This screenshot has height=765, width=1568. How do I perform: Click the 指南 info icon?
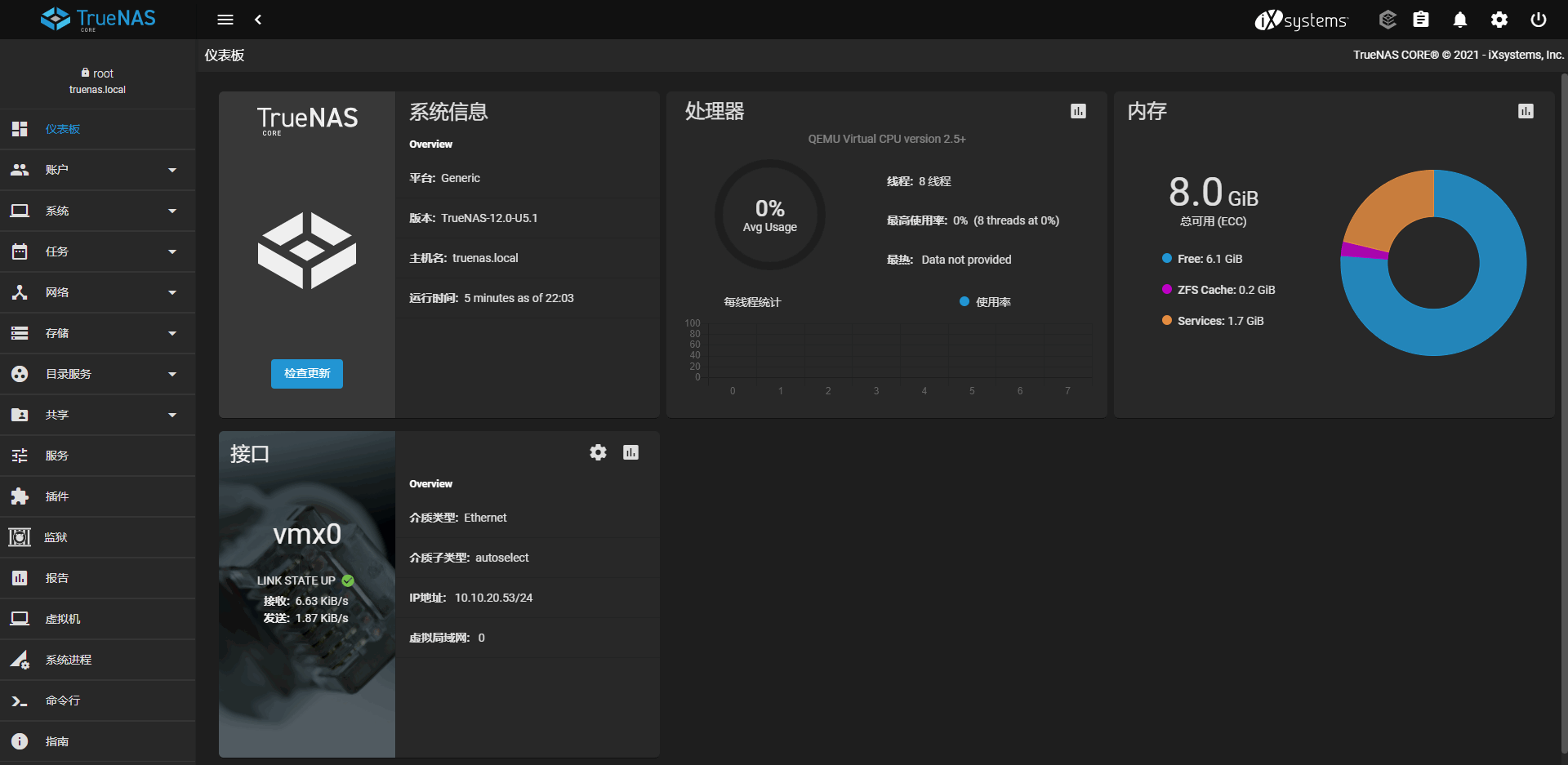pyautogui.click(x=20, y=741)
